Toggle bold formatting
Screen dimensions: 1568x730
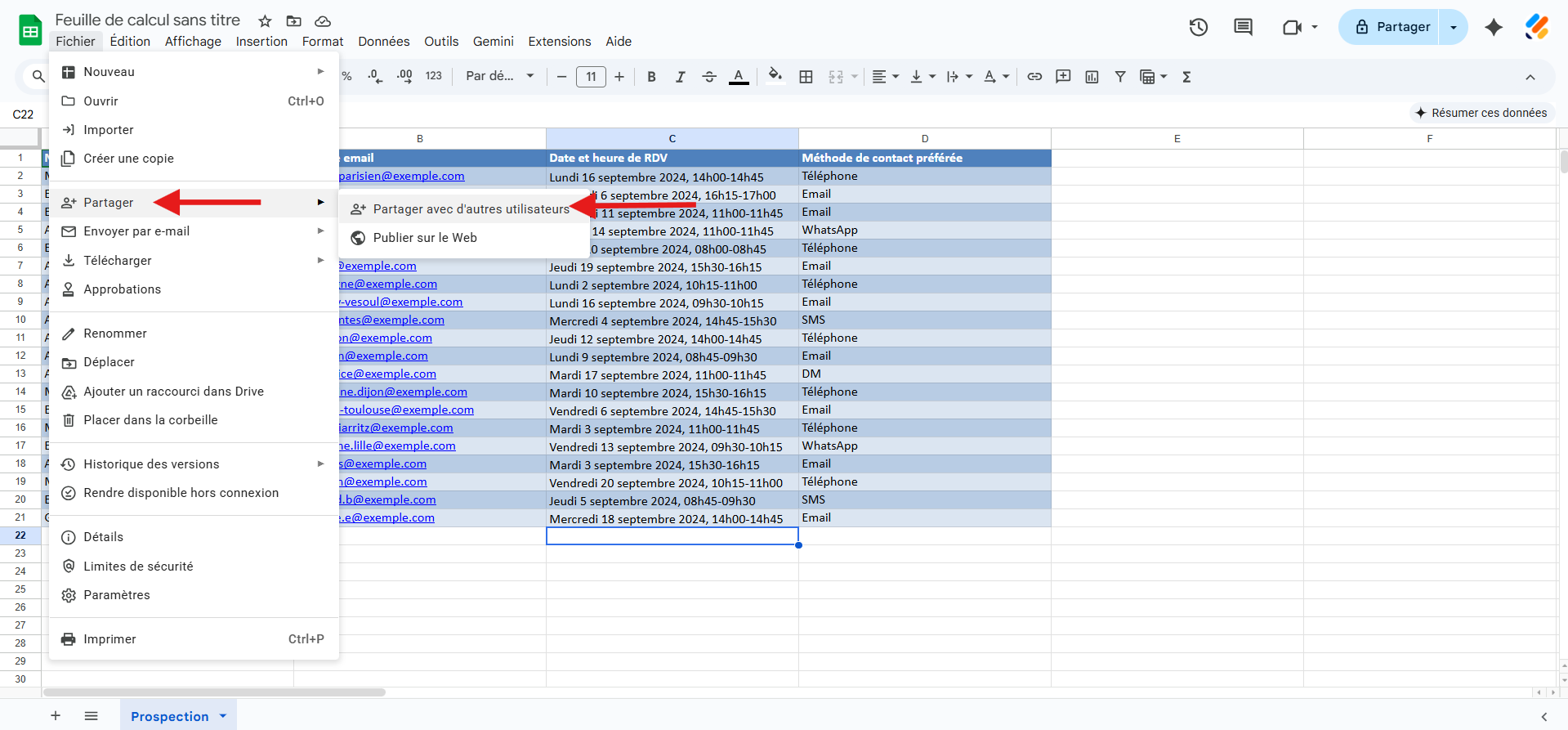(651, 77)
